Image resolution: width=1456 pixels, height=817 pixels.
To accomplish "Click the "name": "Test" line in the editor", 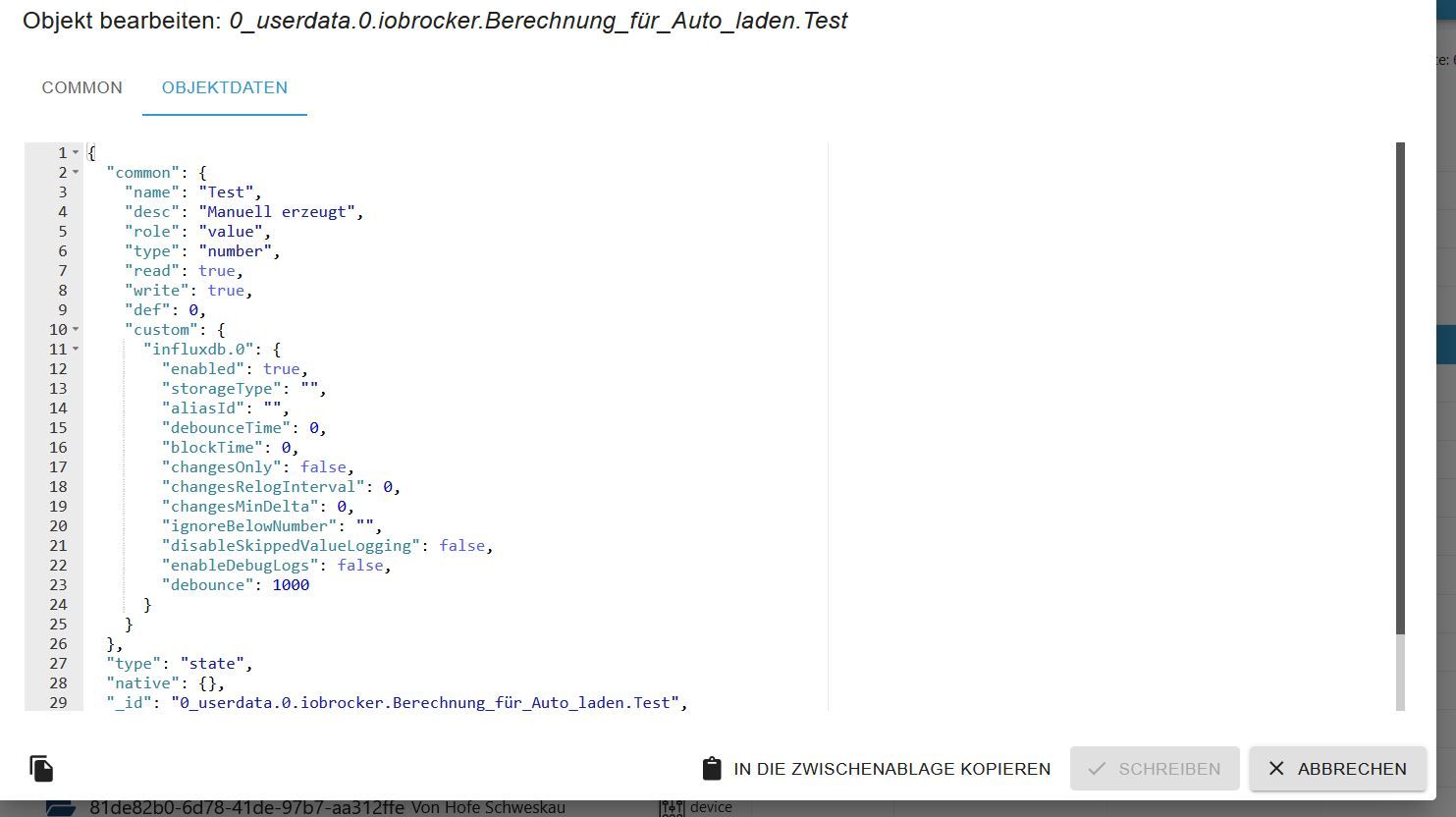I will tap(192, 192).
